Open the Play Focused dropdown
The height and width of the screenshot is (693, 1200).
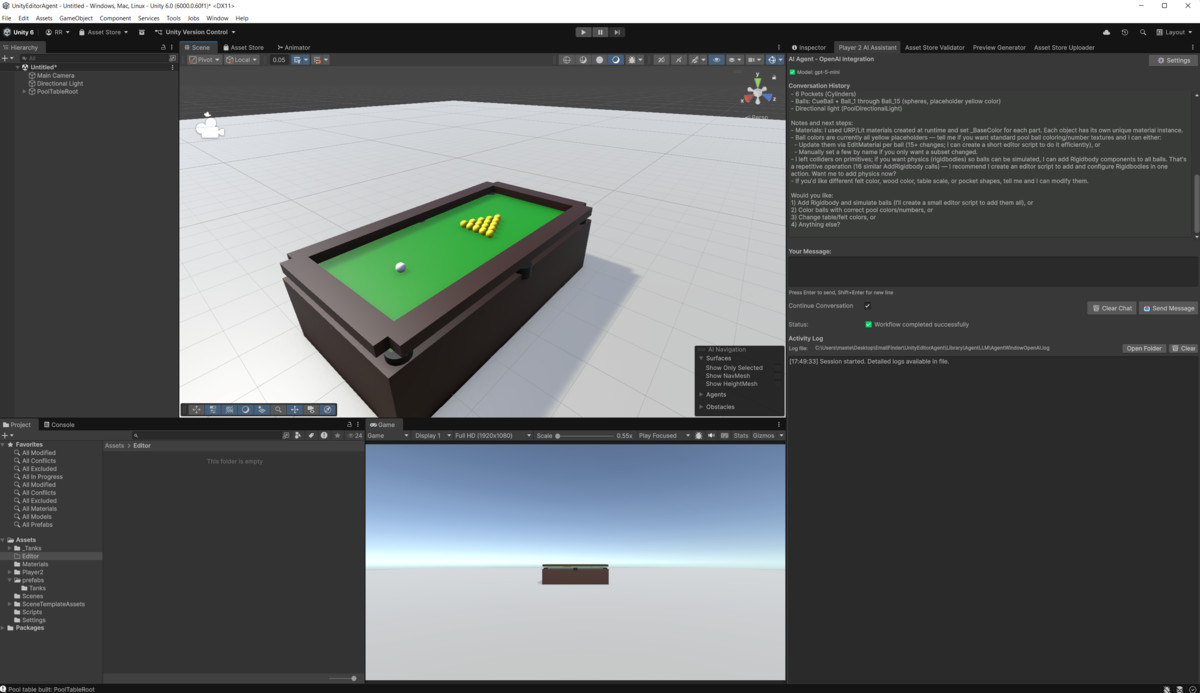664,436
